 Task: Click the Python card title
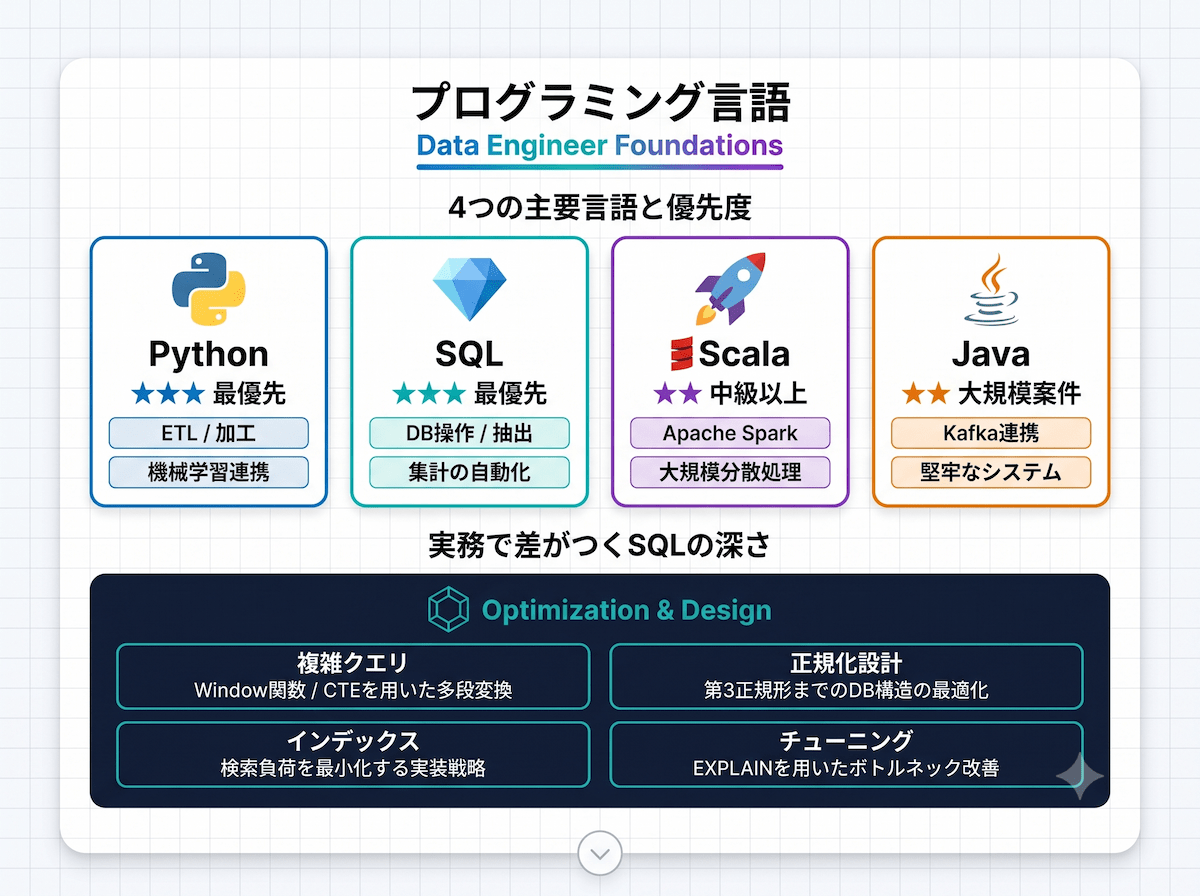(x=209, y=354)
